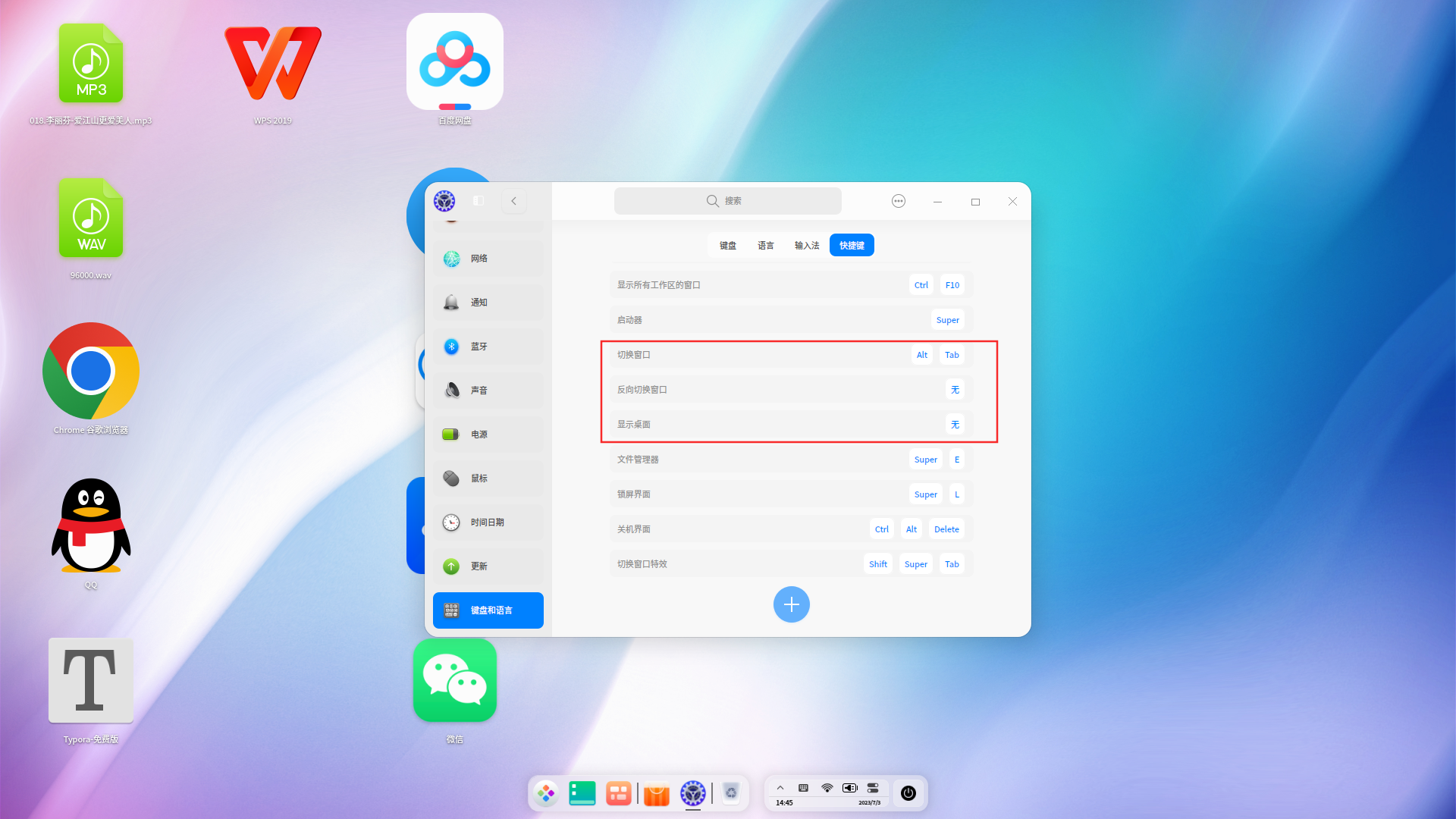Image resolution: width=1456 pixels, height=819 pixels.
Task: Switch to the 键盘 (Keyboard) tab
Action: [x=727, y=245]
